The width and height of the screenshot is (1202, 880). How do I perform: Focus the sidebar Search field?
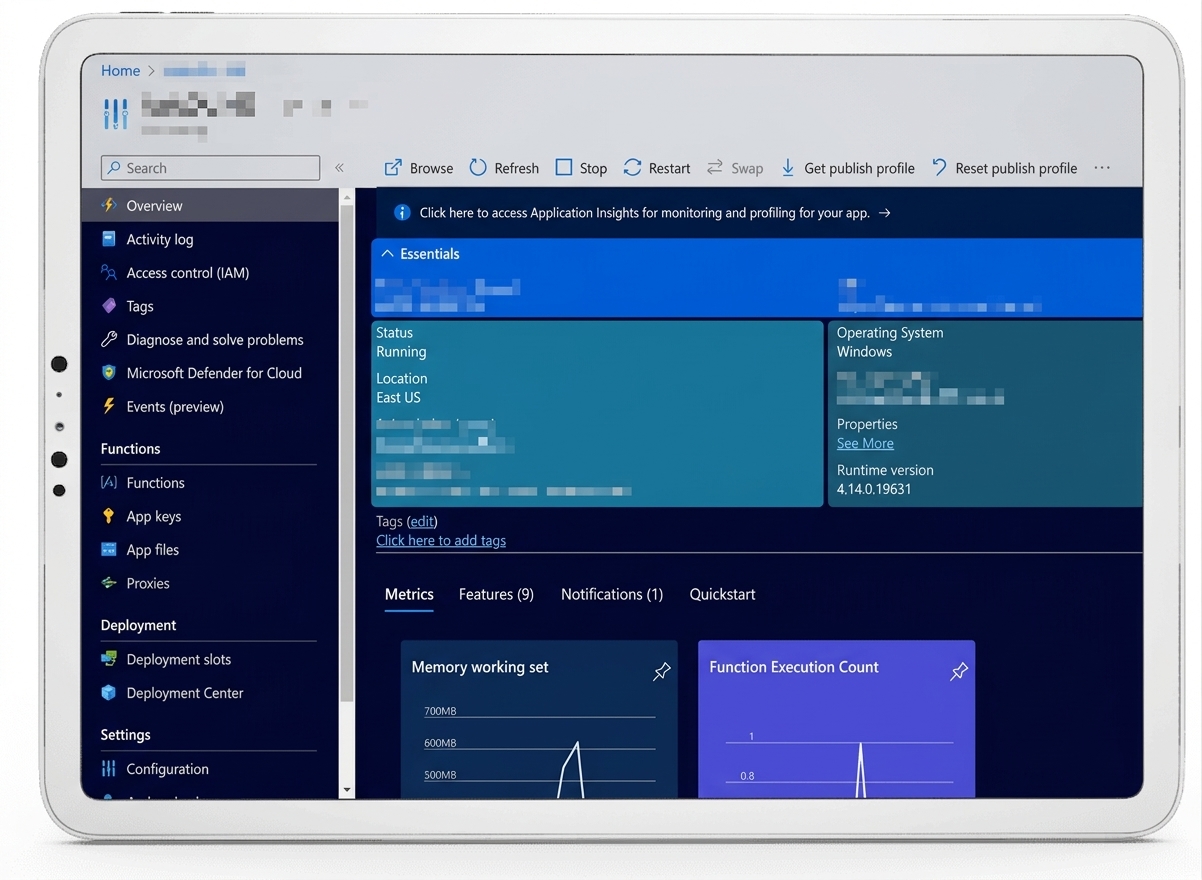[210, 168]
